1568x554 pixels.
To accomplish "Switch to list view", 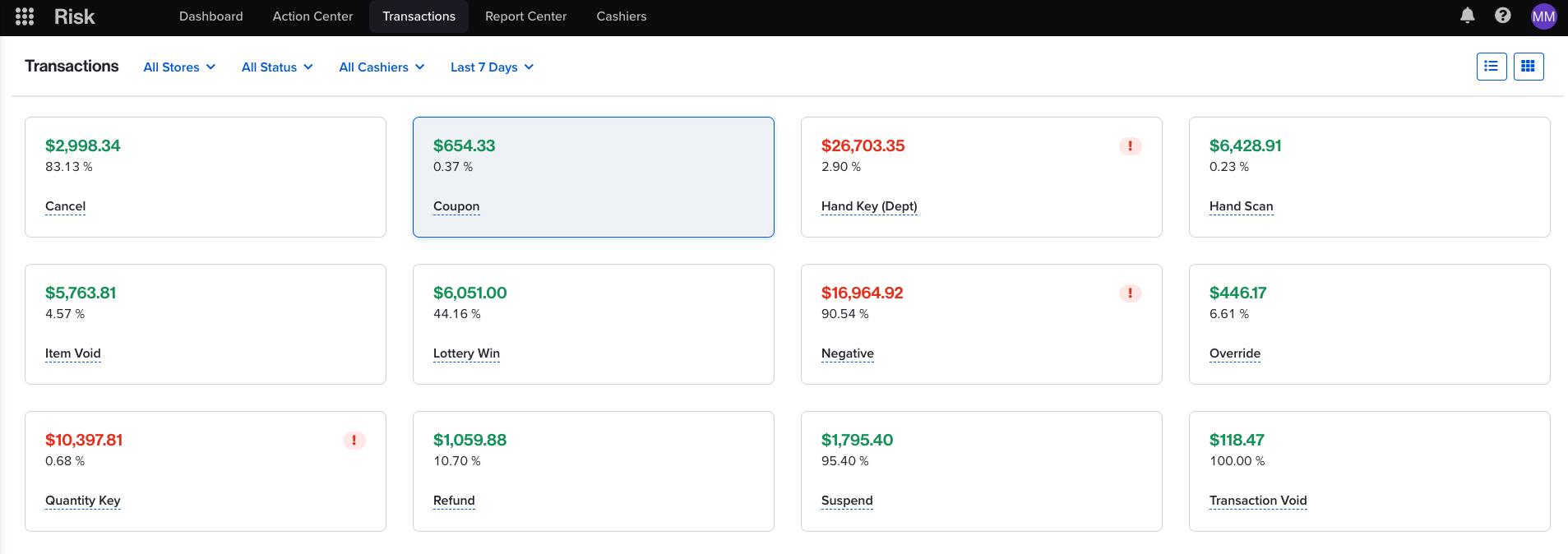I will tap(1491, 67).
